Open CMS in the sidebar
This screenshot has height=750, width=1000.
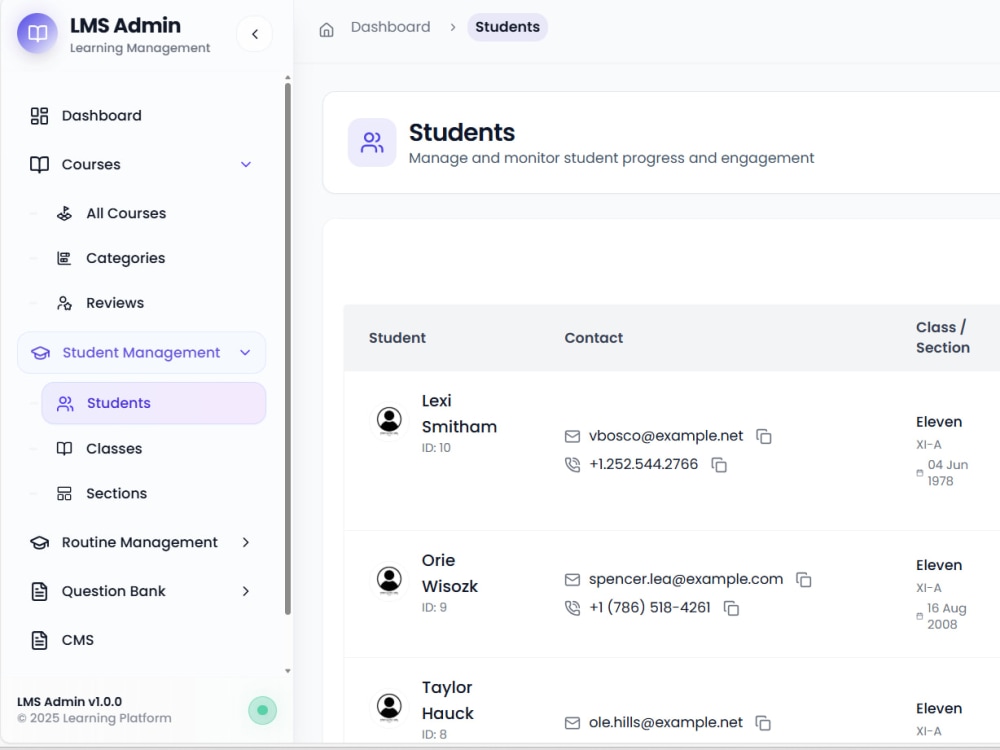(78, 640)
